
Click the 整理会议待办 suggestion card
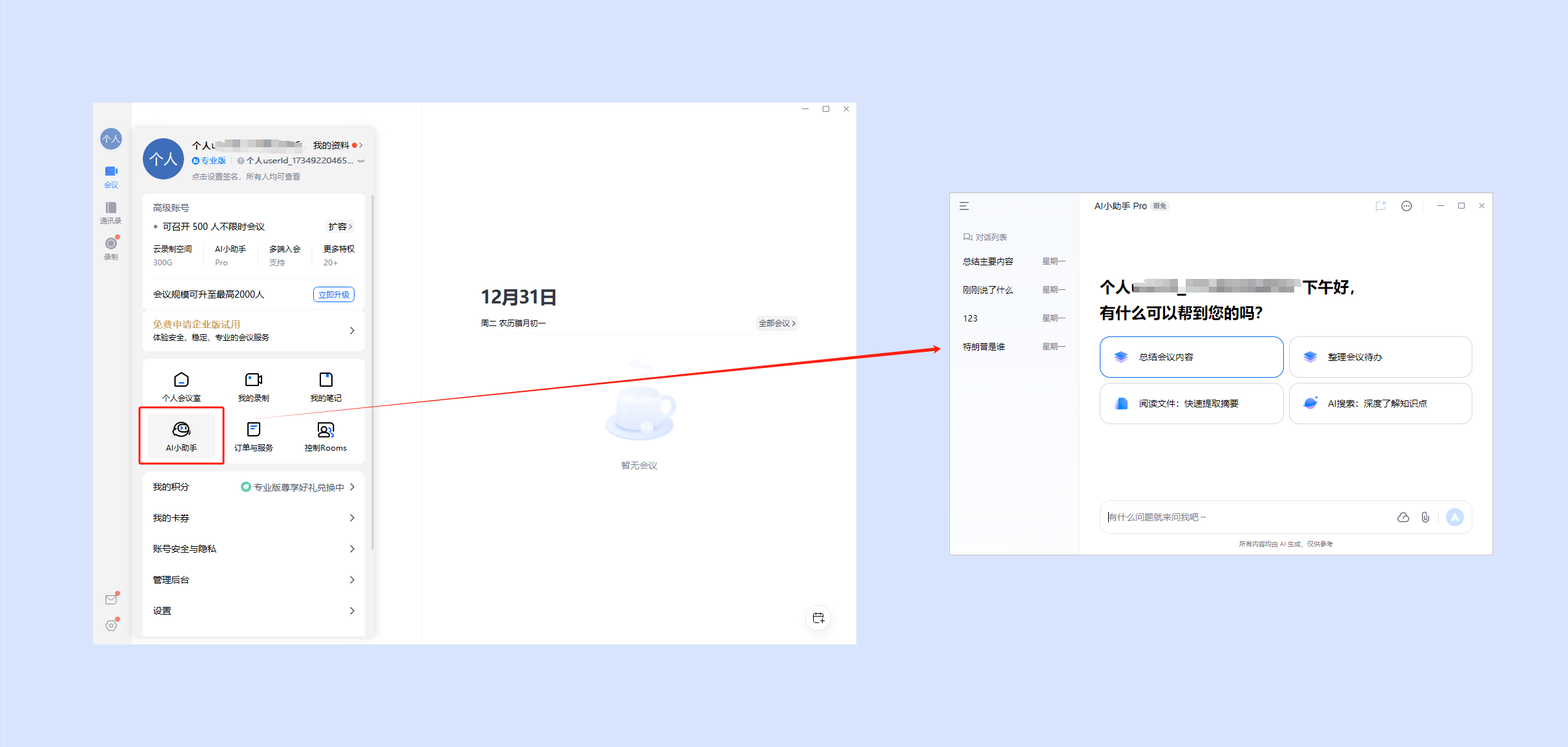click(x=1381, y=357)
